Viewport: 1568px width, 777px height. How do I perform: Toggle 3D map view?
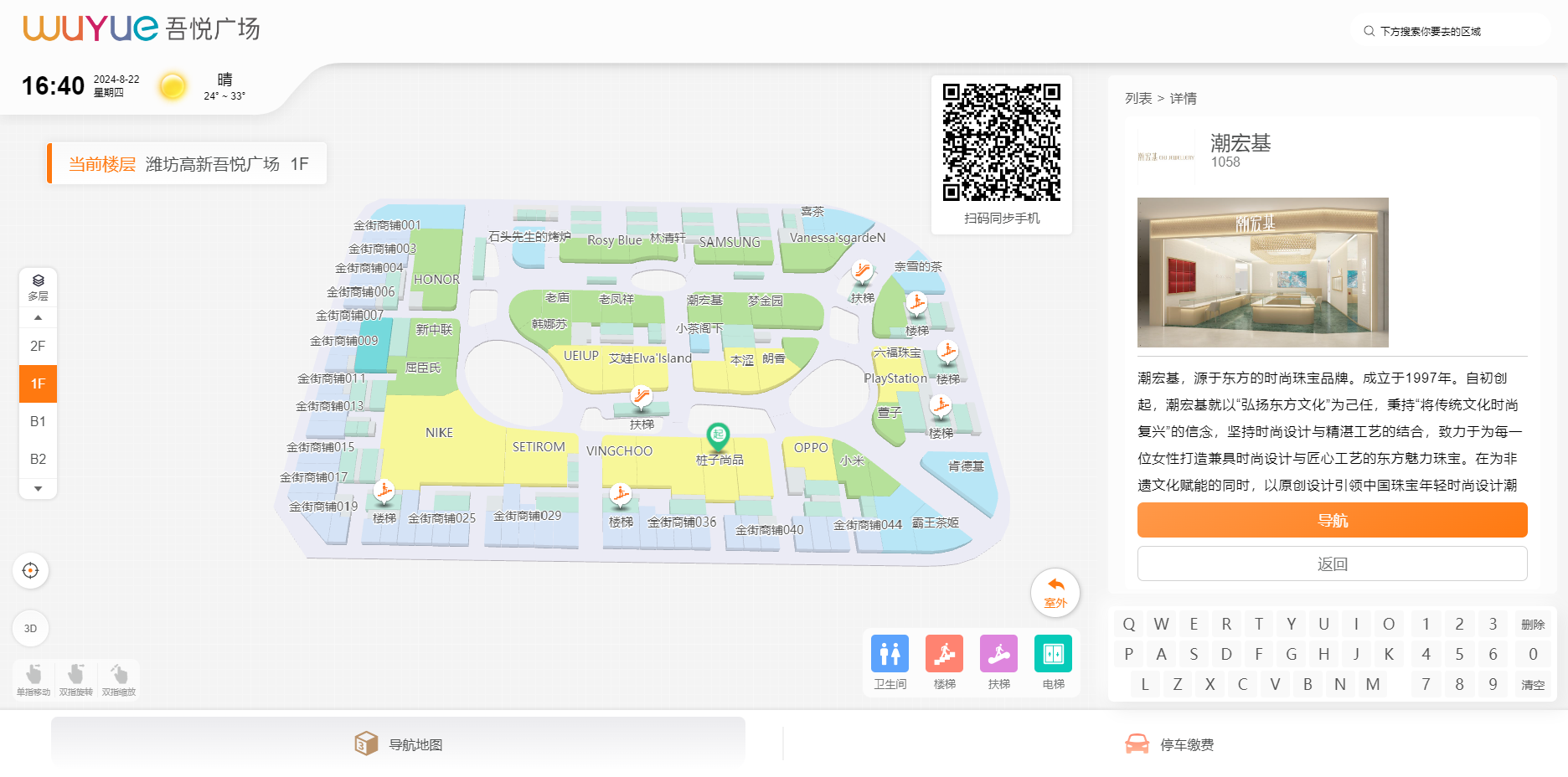point(31,628)
